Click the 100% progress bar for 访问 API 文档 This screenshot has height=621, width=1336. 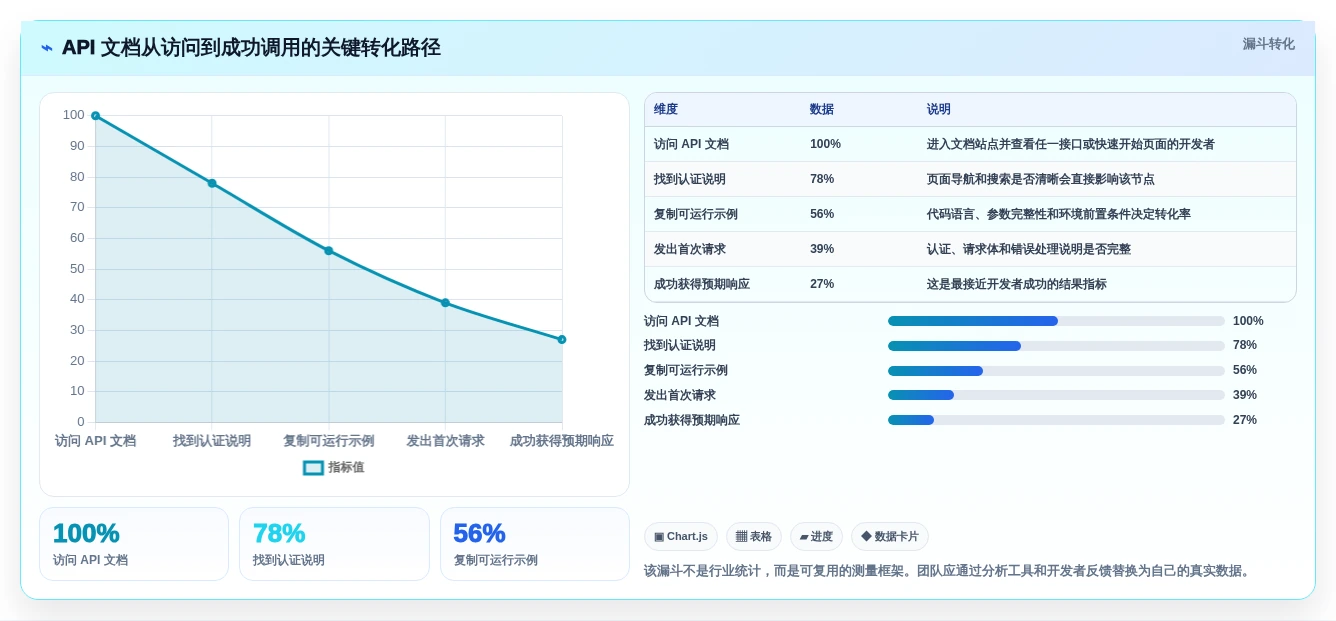[x=1056, y=321]
